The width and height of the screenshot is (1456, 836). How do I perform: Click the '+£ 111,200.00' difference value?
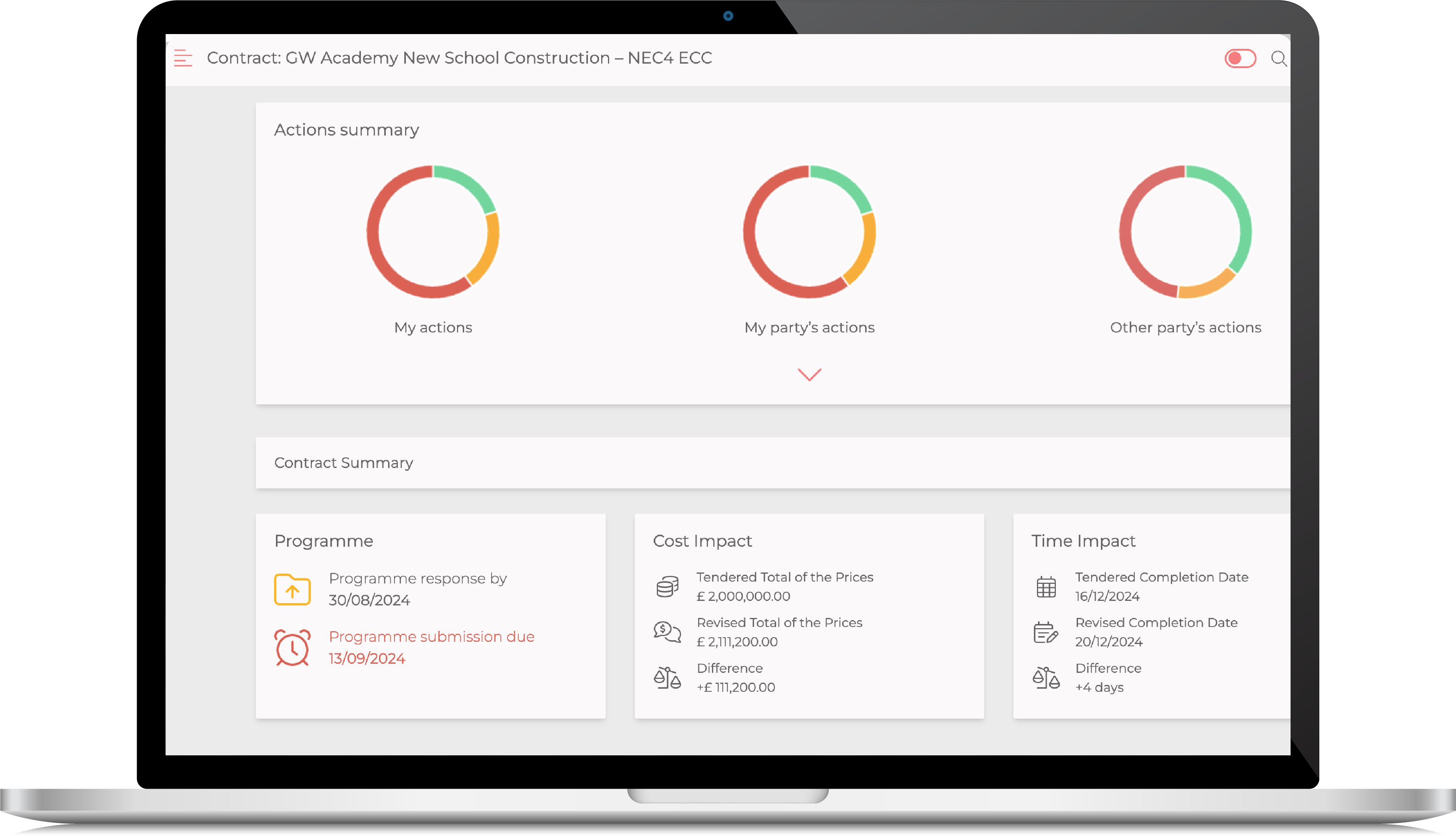coord(736,687)
